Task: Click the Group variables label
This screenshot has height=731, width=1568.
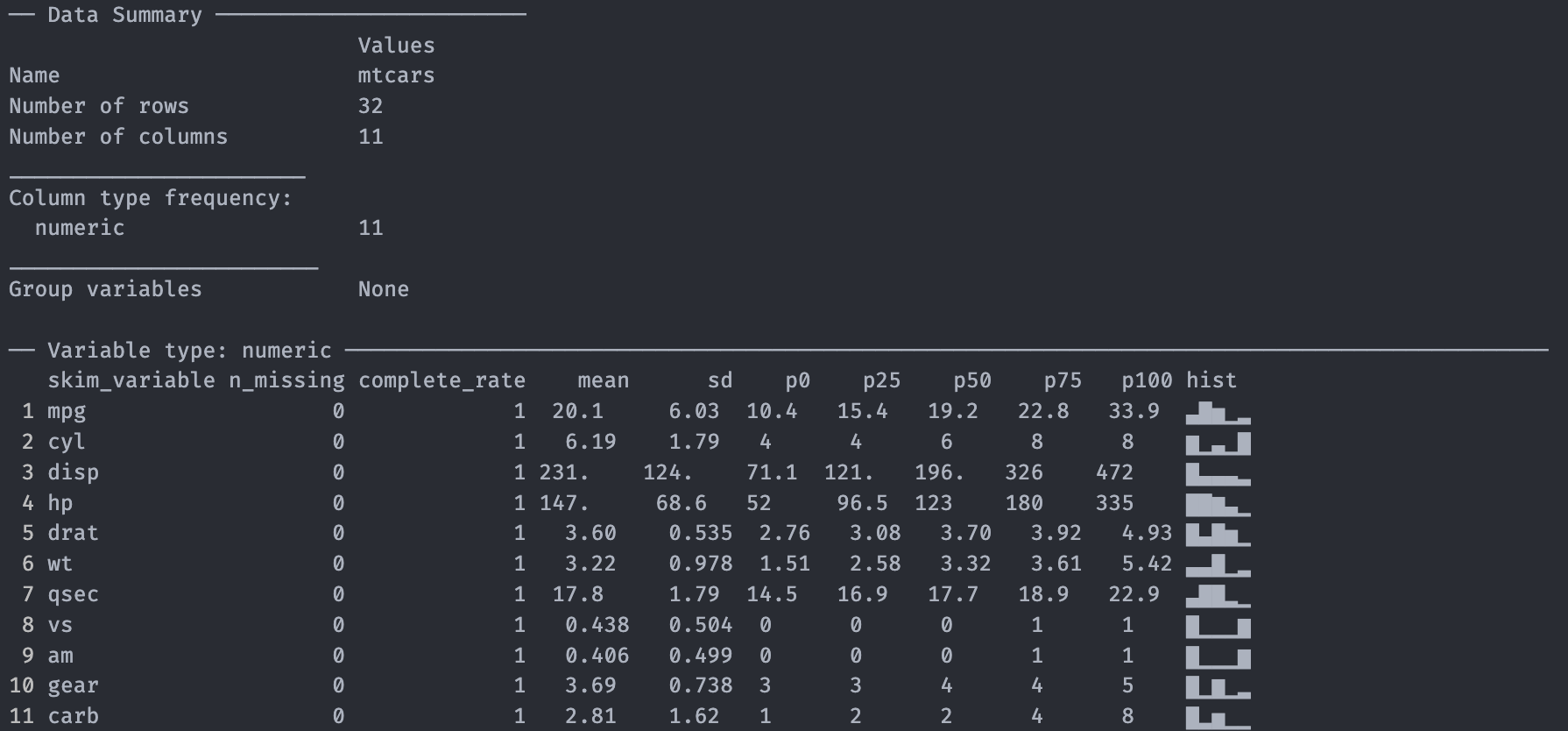Action: (105, 289)
